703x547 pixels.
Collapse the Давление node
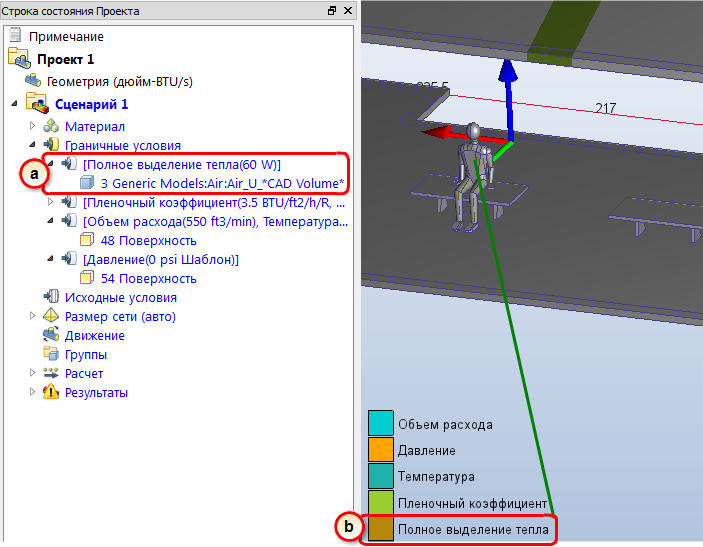[50, 259]
